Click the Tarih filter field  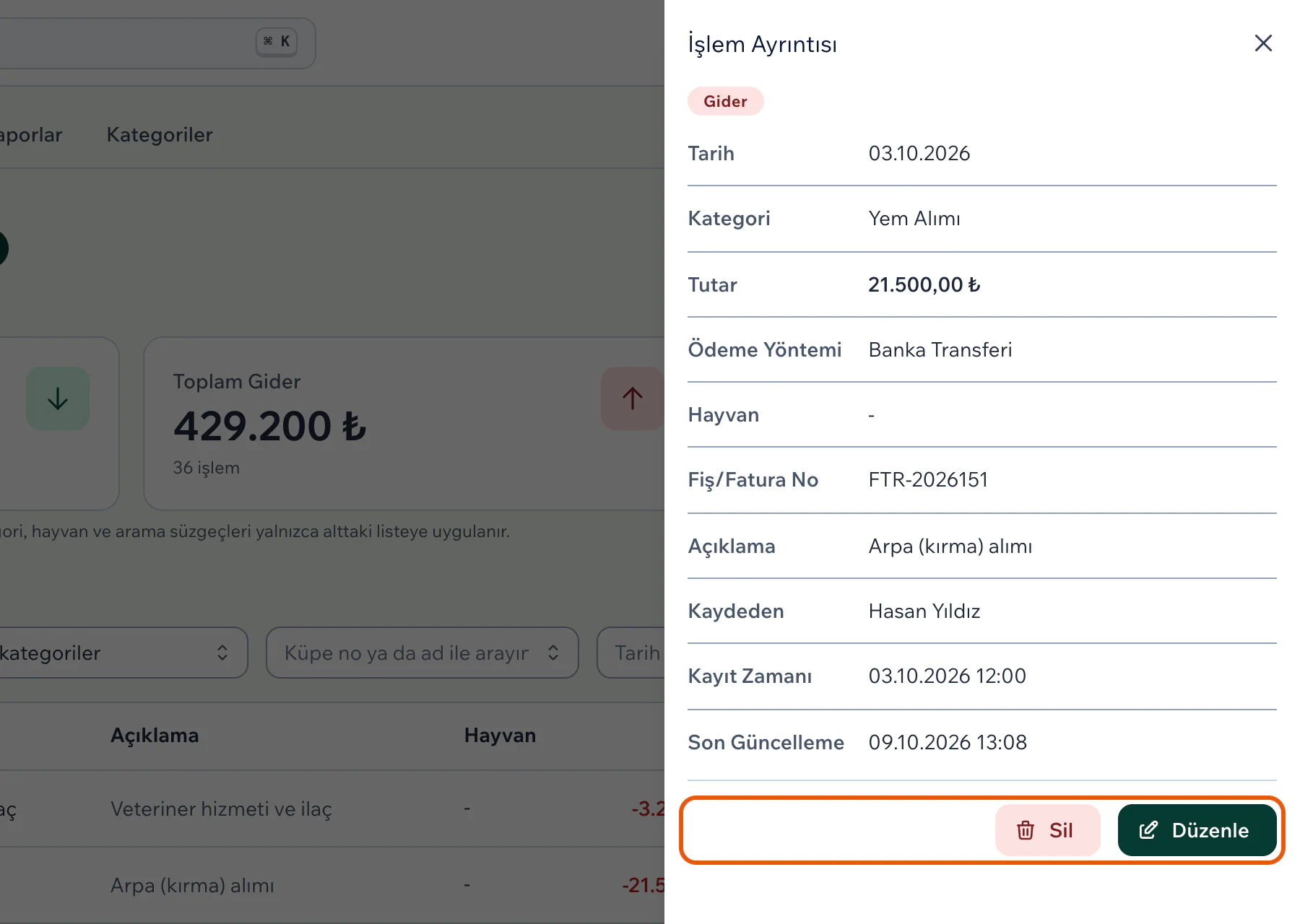click(631, 653)
